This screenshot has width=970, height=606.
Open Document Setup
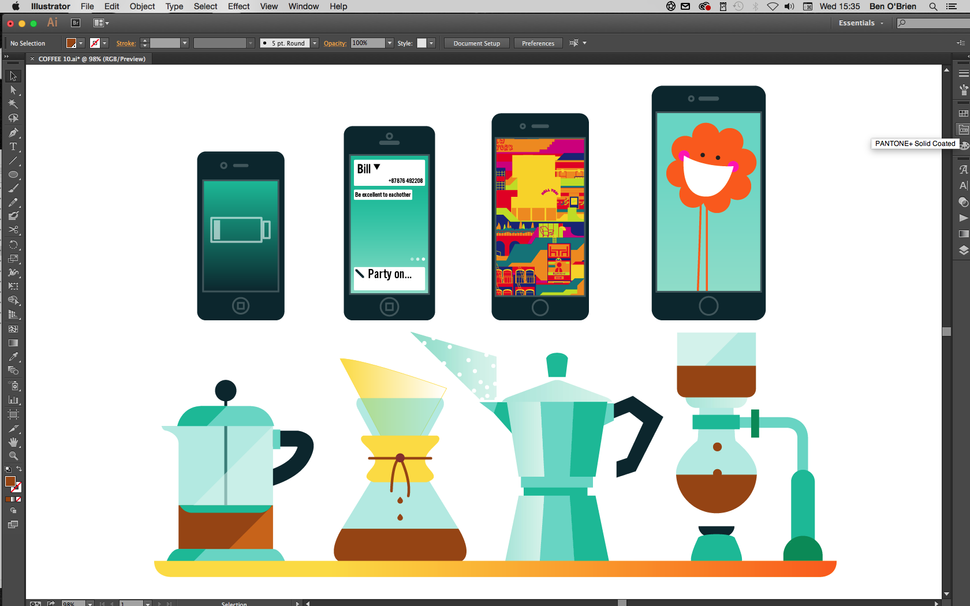pos(476,43)
